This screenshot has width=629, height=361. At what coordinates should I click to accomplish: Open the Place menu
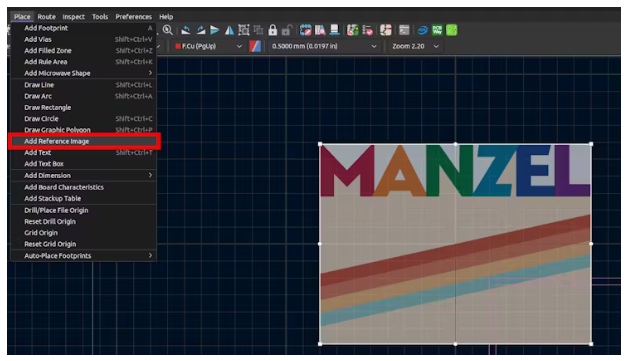click(x=22, y=16)
